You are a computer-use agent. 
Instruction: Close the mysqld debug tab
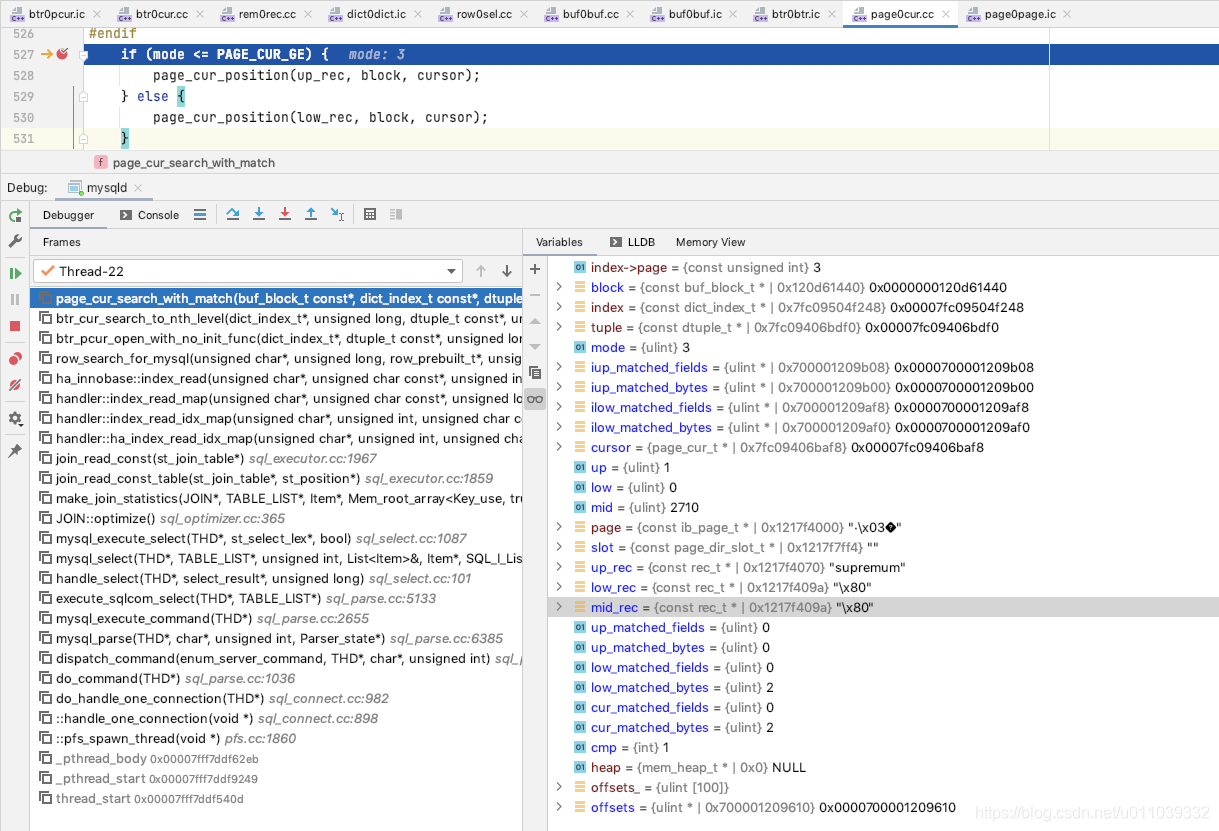tap(139, 188)
